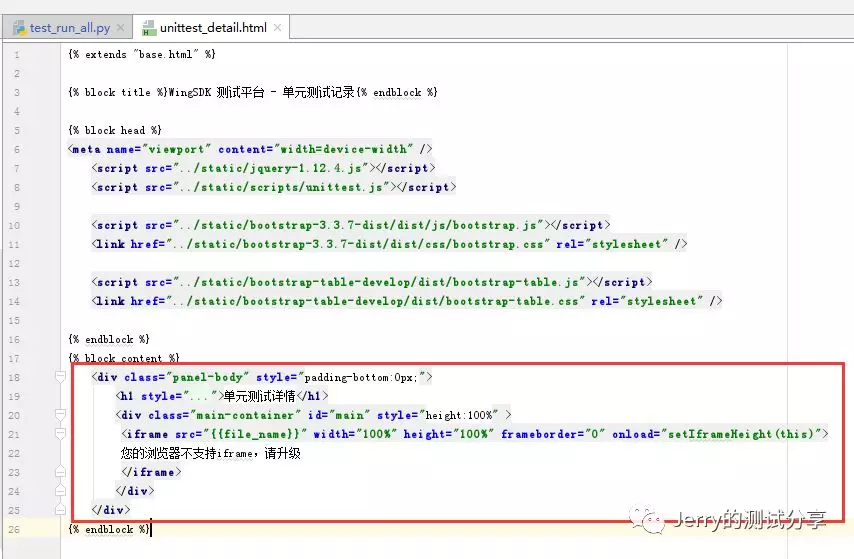Click the div class="panel-body" line
Image resolution: width=854 pixels, height=559 pixels.
point(262,377)
